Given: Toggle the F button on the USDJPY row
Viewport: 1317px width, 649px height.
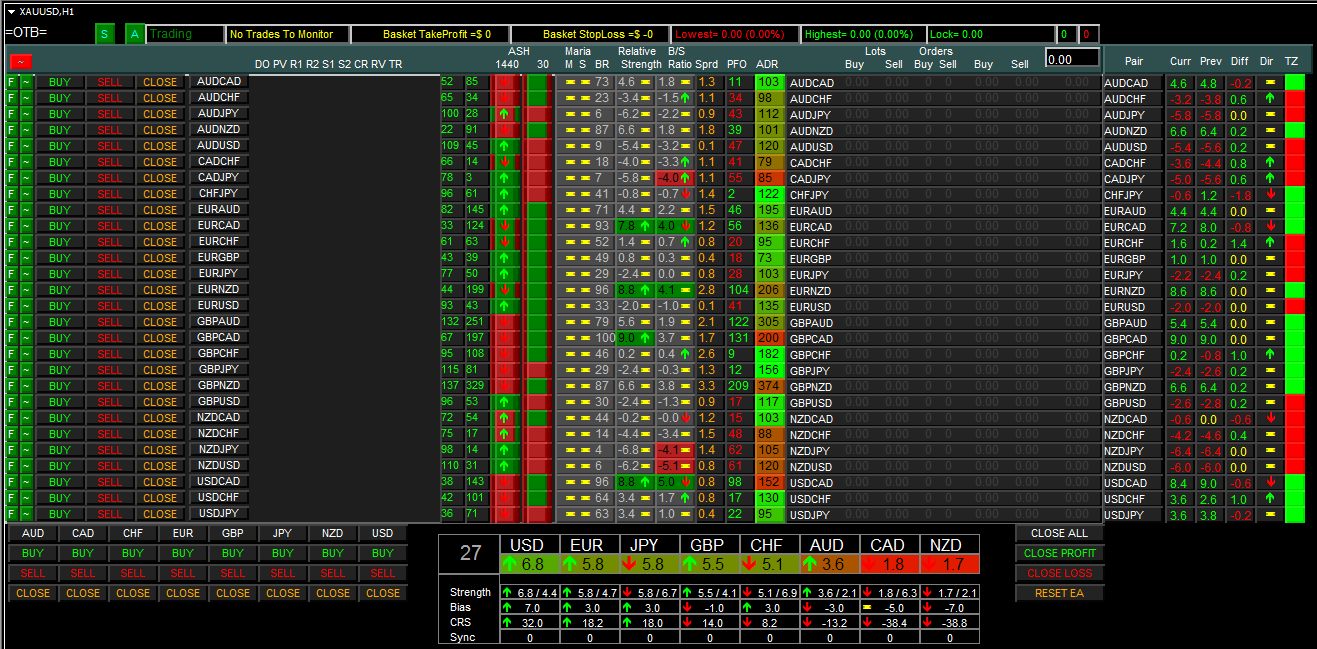Looking at the screenshot, I should pyautogui.click(x=12, y=514).
